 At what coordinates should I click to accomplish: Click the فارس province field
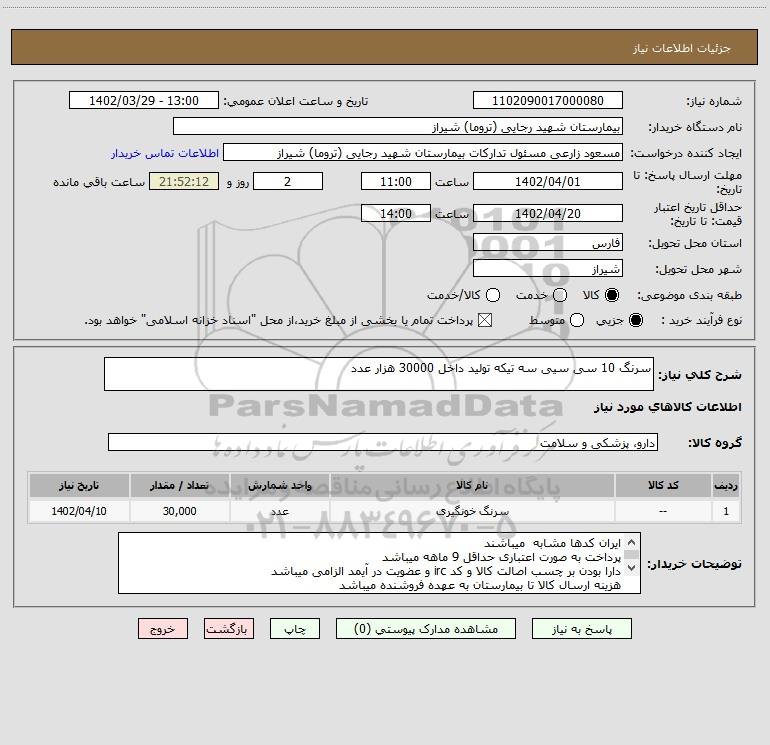point(548,242)
